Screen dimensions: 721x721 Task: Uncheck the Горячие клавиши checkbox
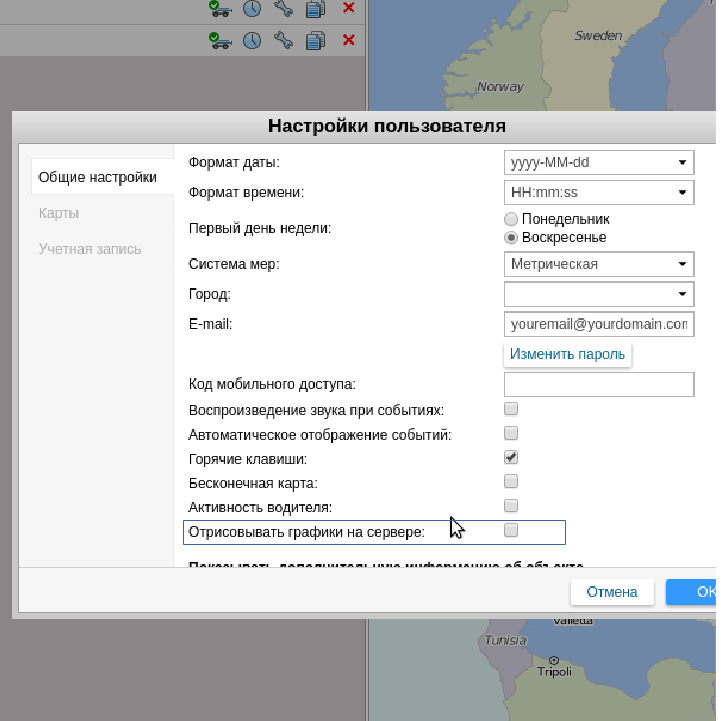(x=511, y=457)
